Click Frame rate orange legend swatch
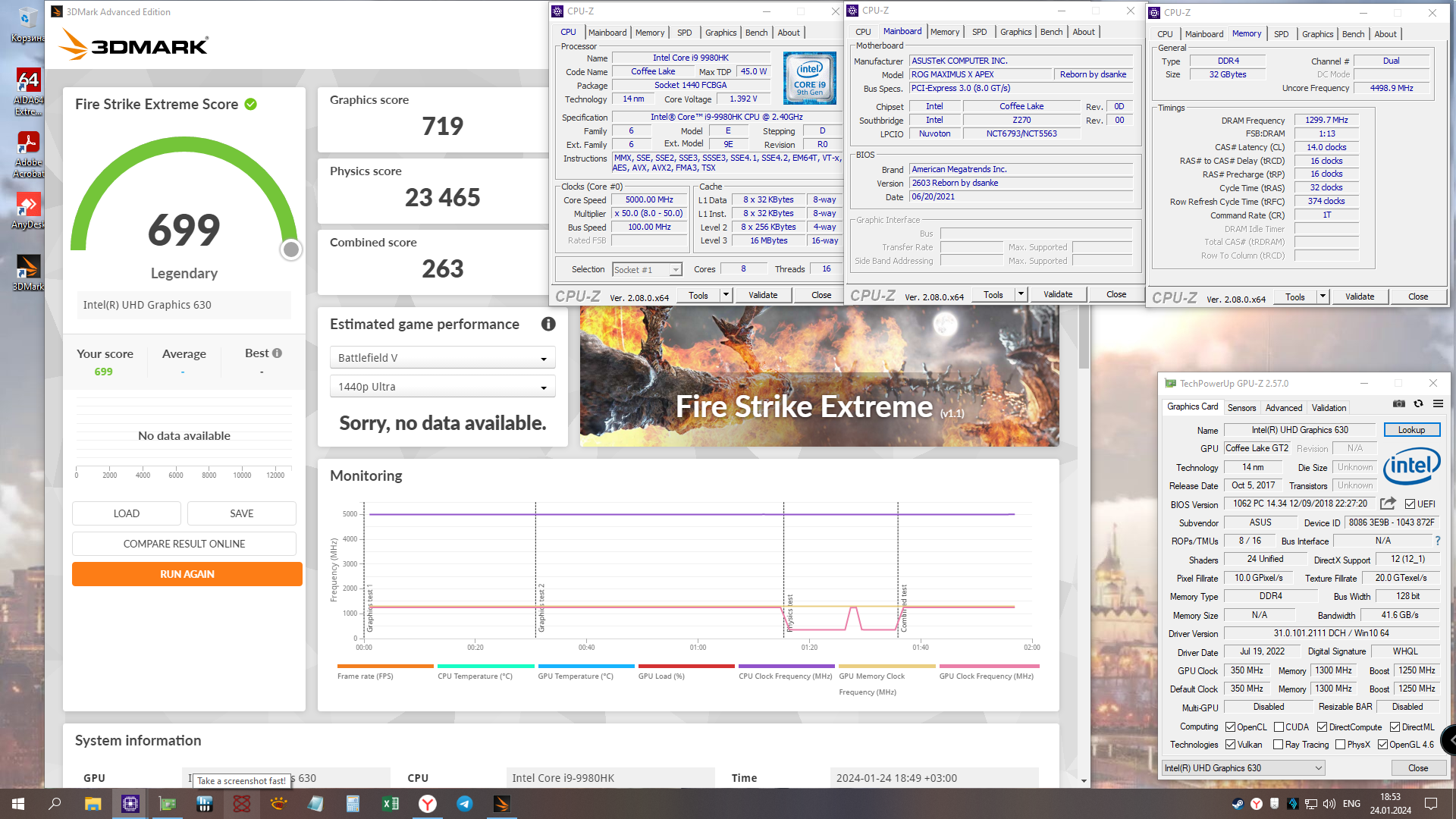Viewport: 1456px width, 819px height. point(385,667)
